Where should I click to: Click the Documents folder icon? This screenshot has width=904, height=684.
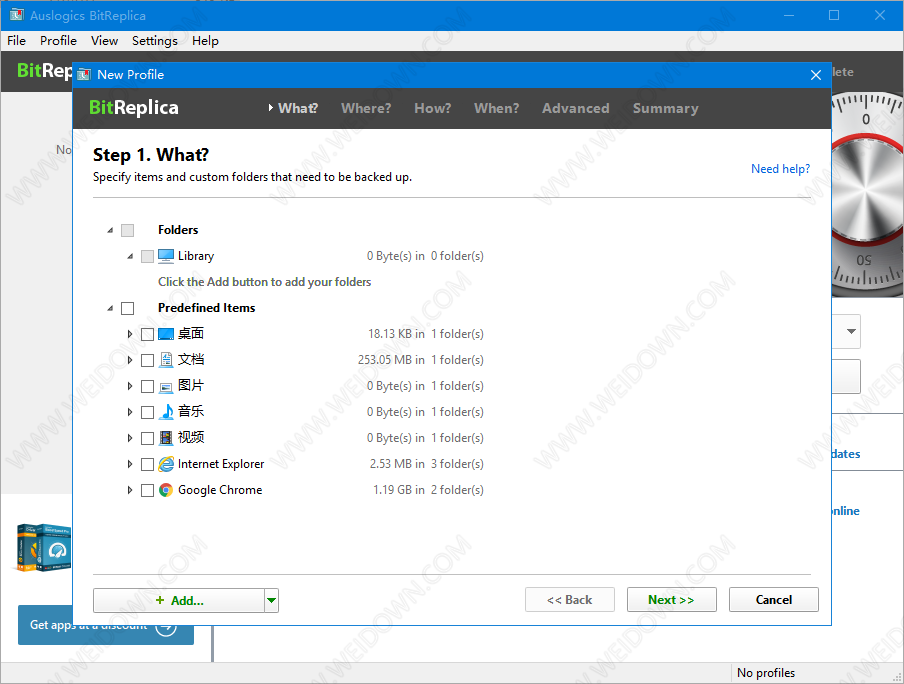[166, 360]
